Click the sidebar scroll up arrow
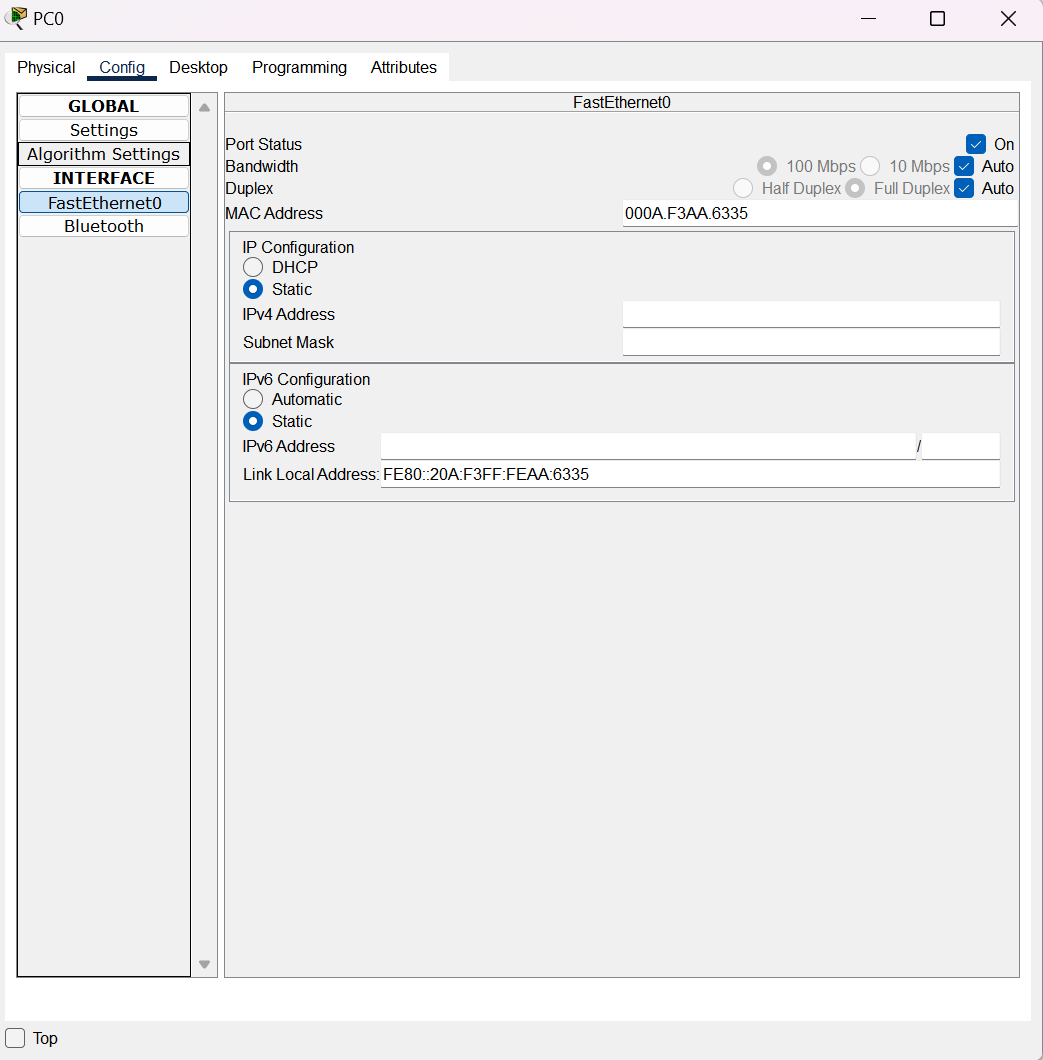The image size is (1043, 1060). (205, 107)
